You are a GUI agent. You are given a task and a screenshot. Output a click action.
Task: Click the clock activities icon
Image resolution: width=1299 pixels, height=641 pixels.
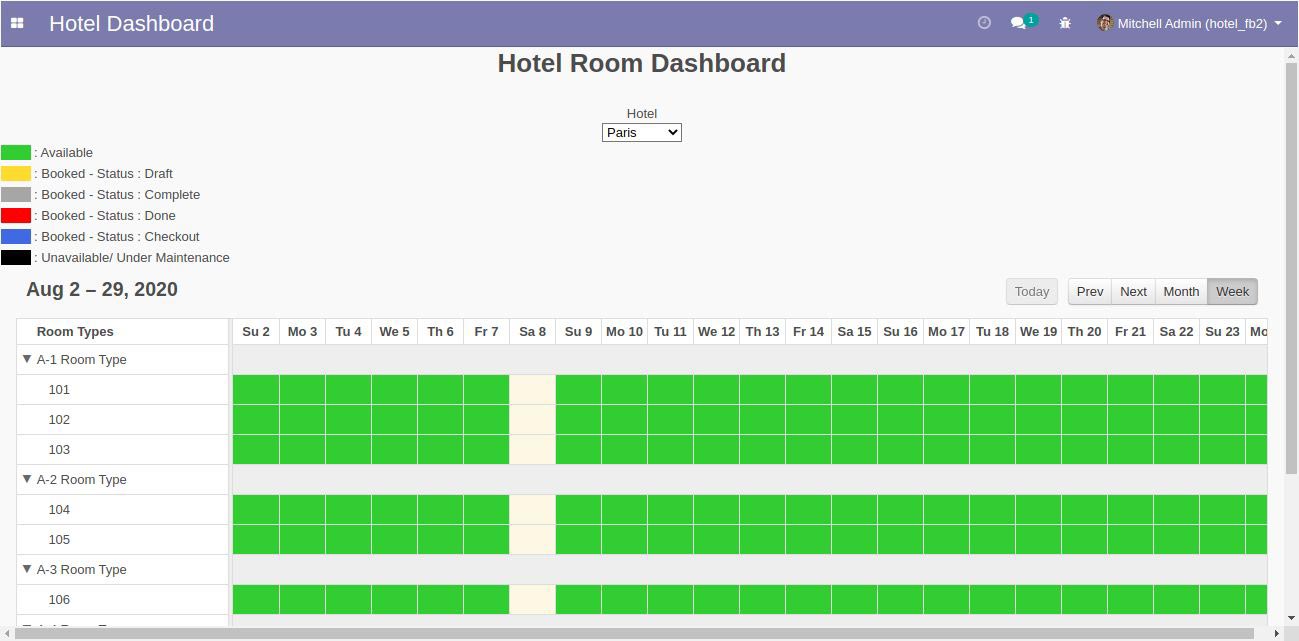(984, 23)
